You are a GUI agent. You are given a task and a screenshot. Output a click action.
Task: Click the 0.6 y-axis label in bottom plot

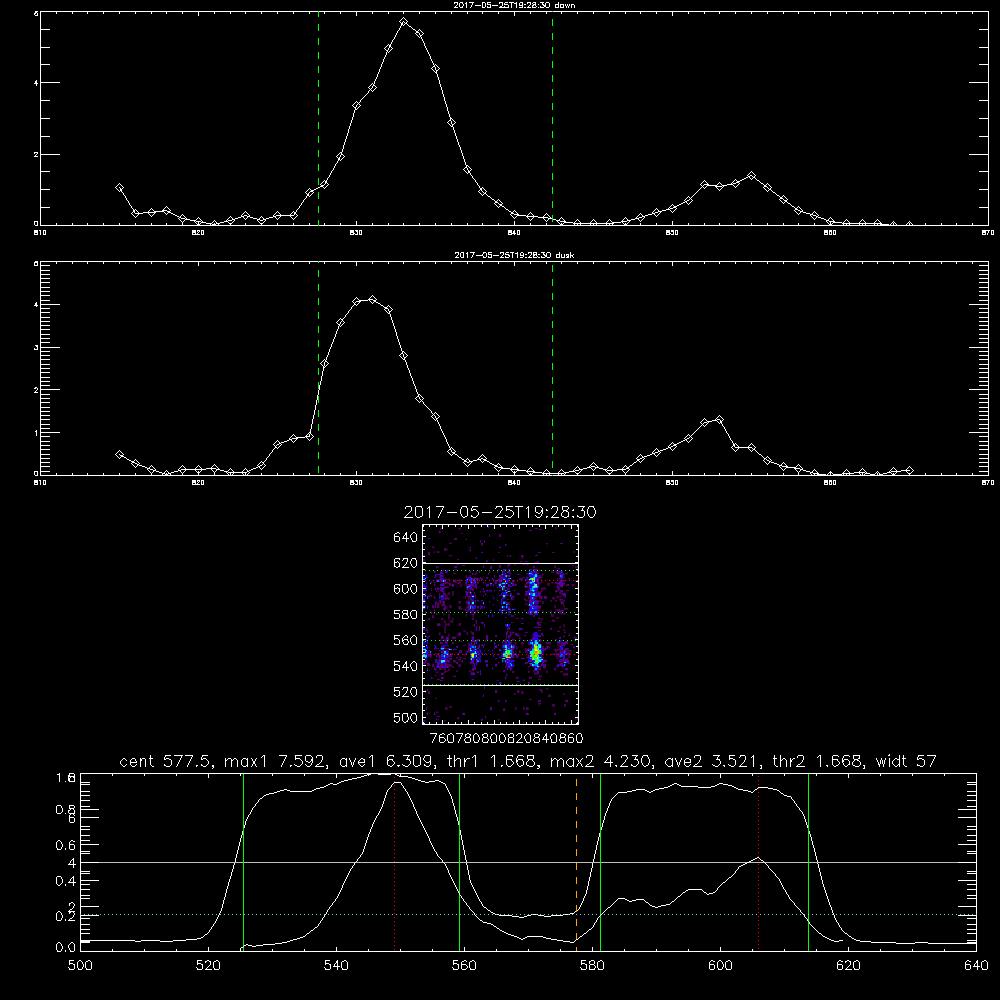[65, 845]
